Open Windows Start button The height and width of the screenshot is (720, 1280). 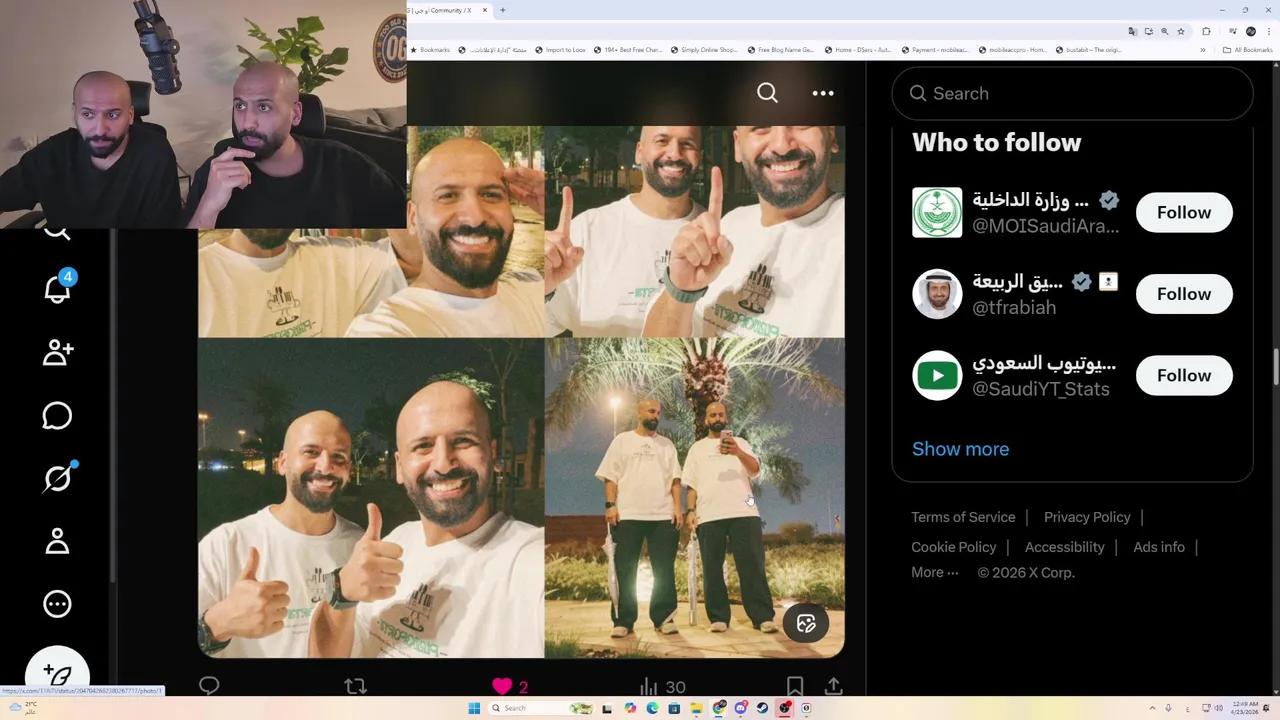pyautogui.click(x=474, y=708)
